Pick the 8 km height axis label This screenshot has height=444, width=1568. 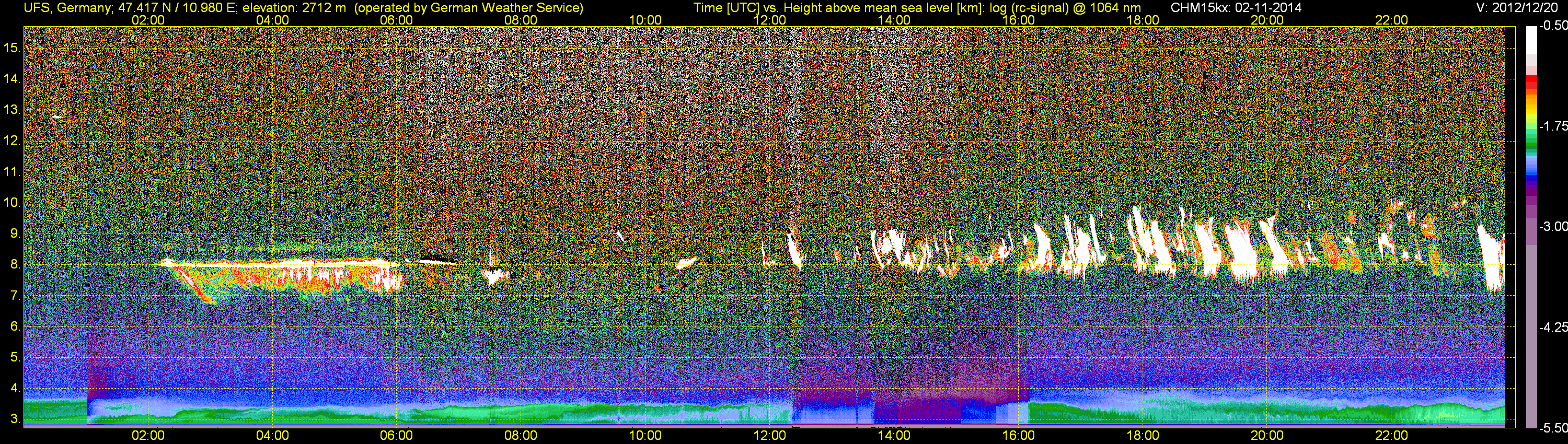coord(15,265)
